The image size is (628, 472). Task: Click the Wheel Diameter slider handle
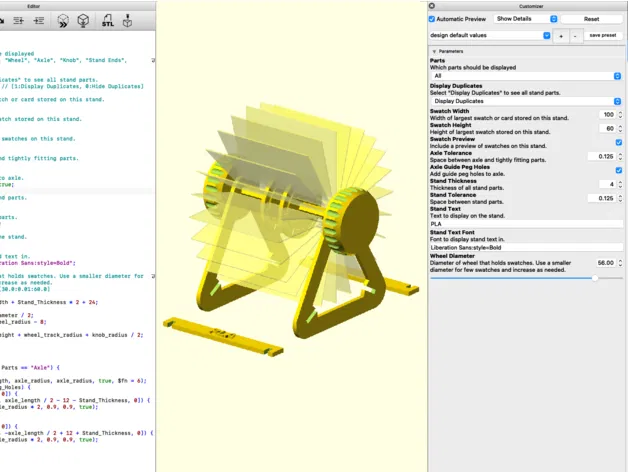596,278
